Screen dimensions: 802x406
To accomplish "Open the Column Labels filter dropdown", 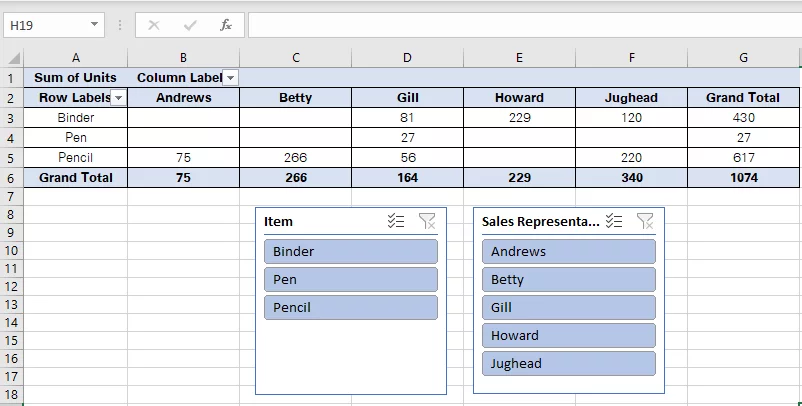I will [230, 78].
